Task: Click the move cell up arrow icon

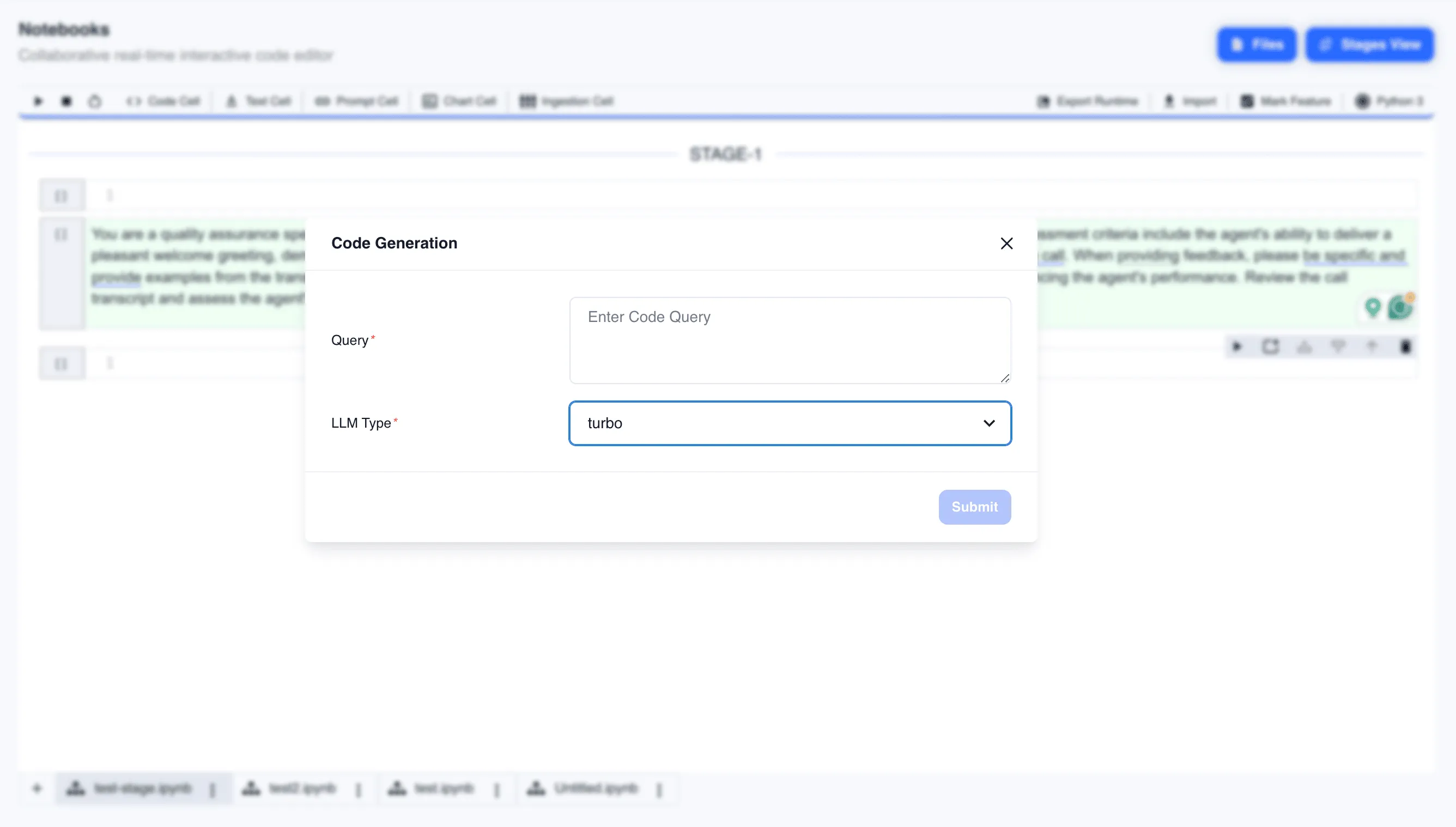Action: point(1372,346)
